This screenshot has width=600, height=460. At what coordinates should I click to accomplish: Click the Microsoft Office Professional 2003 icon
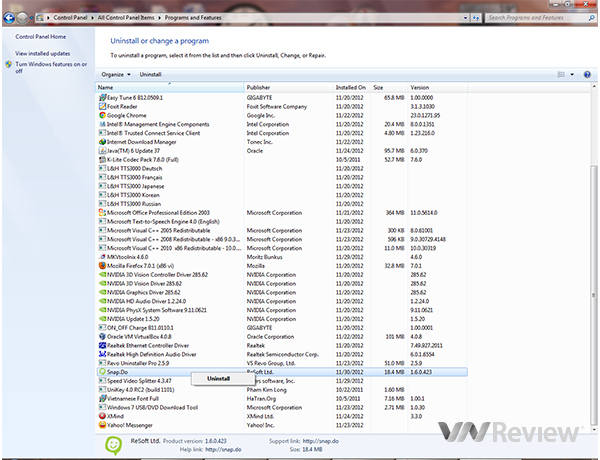[102, 212]
